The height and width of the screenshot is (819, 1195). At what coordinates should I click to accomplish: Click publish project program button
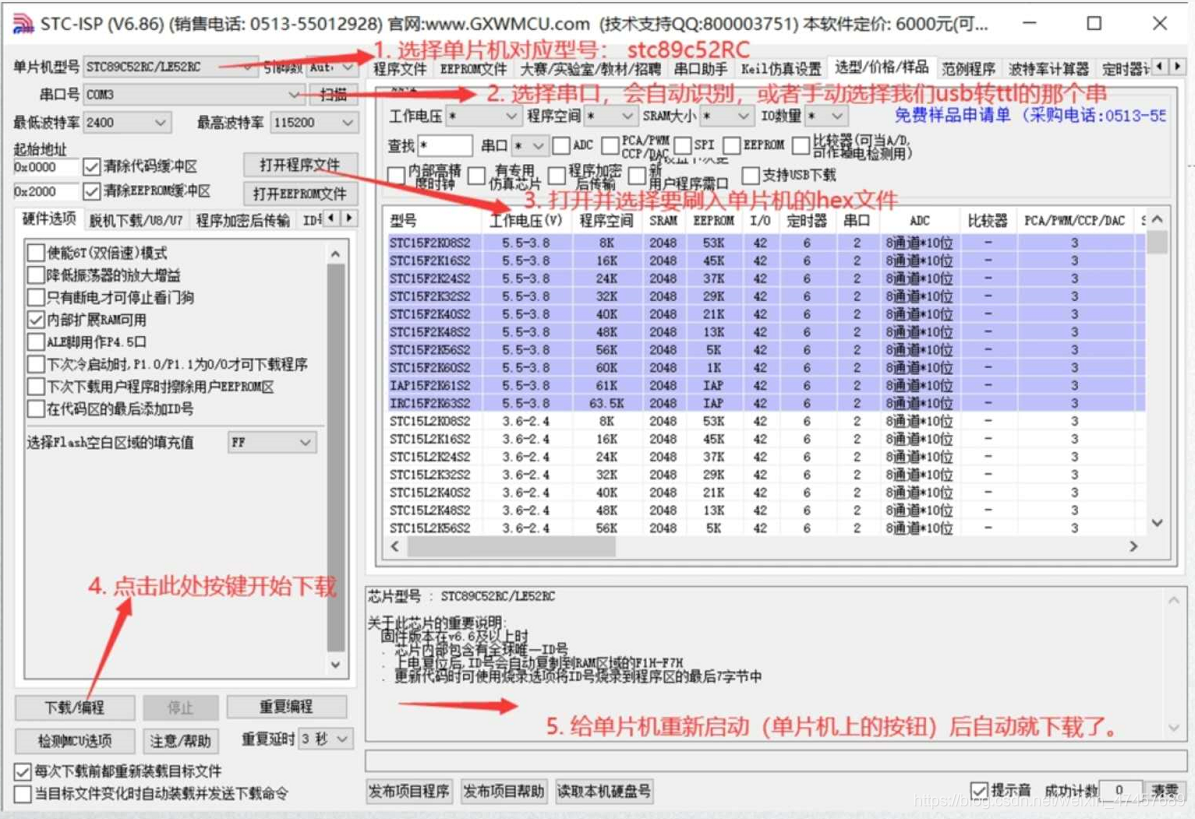click(x=409, y=792)
